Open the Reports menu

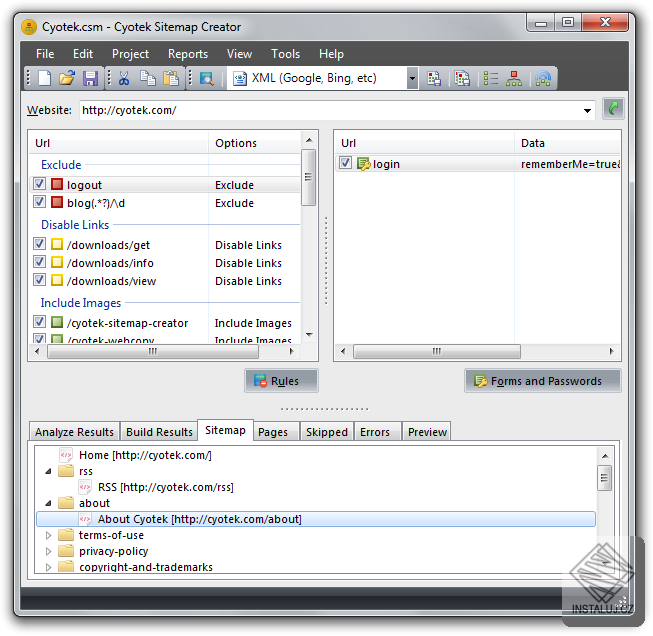188,54
